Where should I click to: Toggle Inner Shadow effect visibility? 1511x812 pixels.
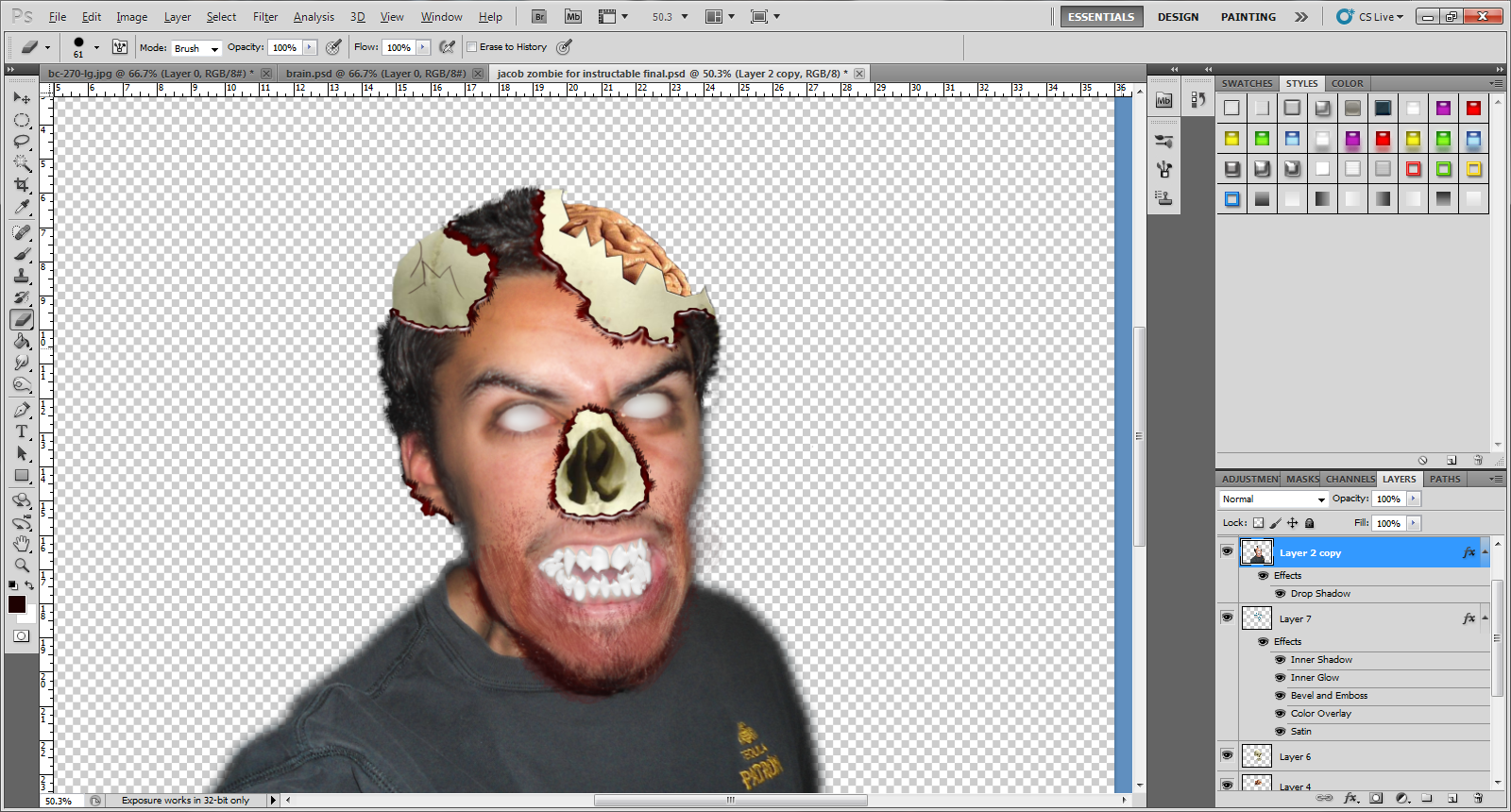(1281, 660)
